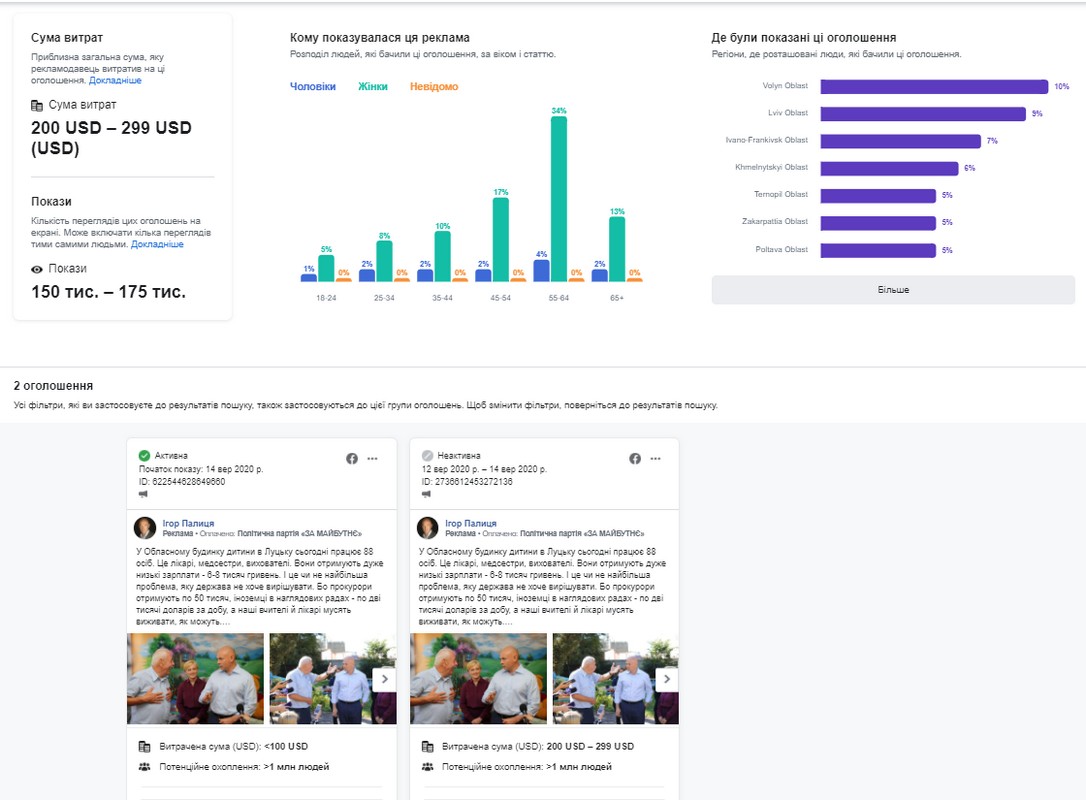Click the grey Неактивна status icon
Screen dimensions: 1086x800
[x=428, y=455]
